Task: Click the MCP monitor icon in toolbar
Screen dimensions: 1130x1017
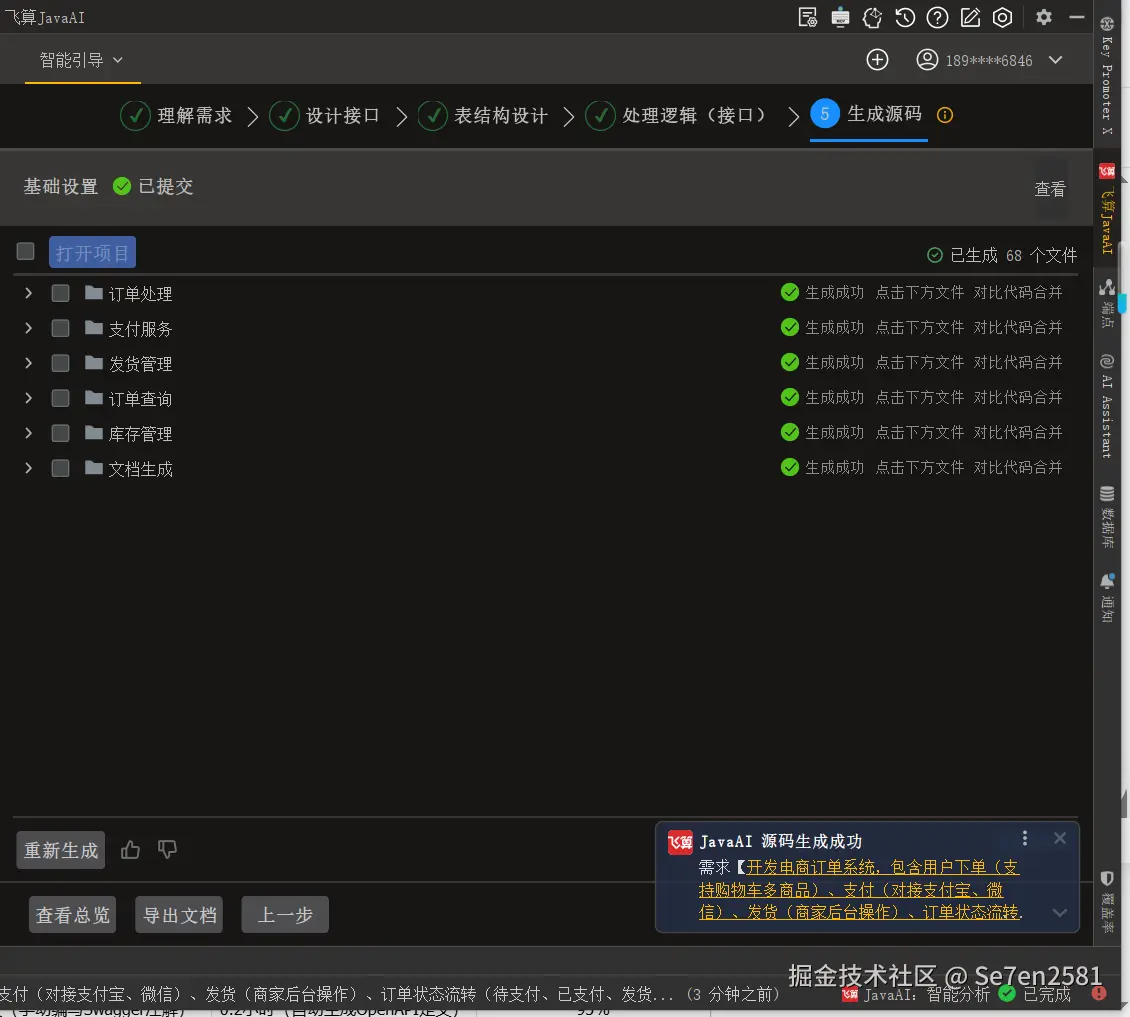Action: click(x=840, y=17)
